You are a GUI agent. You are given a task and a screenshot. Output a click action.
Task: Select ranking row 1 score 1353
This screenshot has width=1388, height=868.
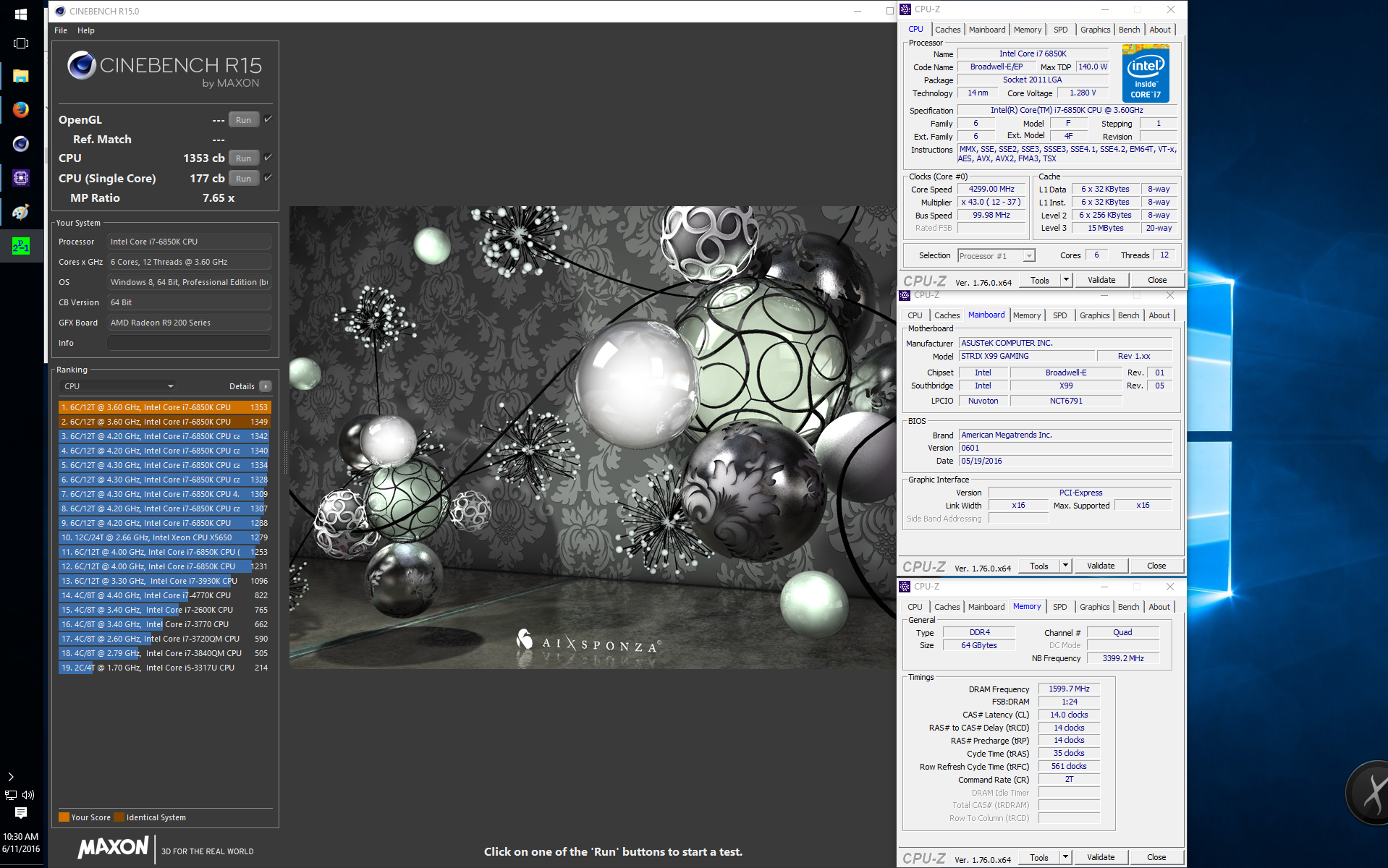coord(165,407)
